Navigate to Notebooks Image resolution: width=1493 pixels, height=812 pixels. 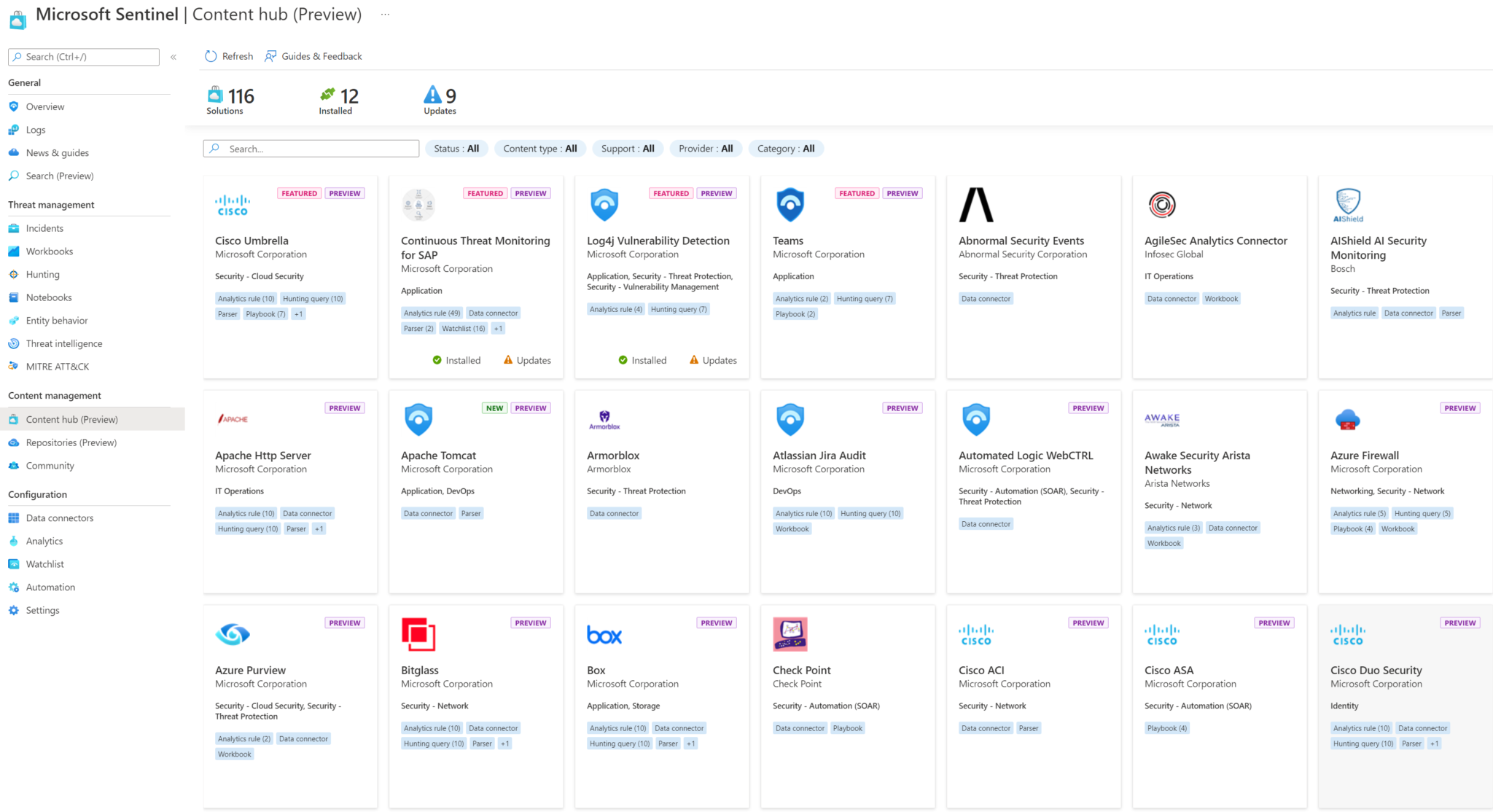click(47, 297)
